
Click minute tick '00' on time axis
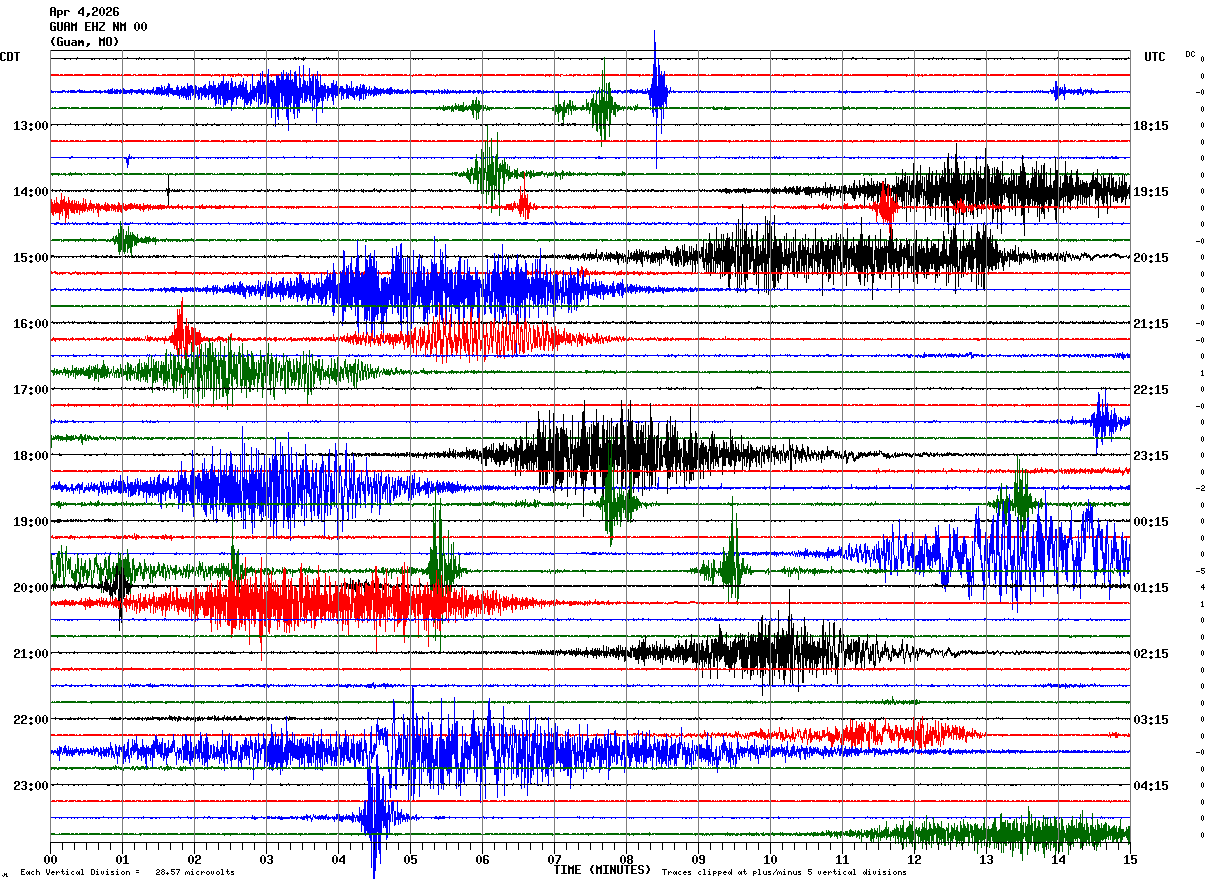coord(50,859)
